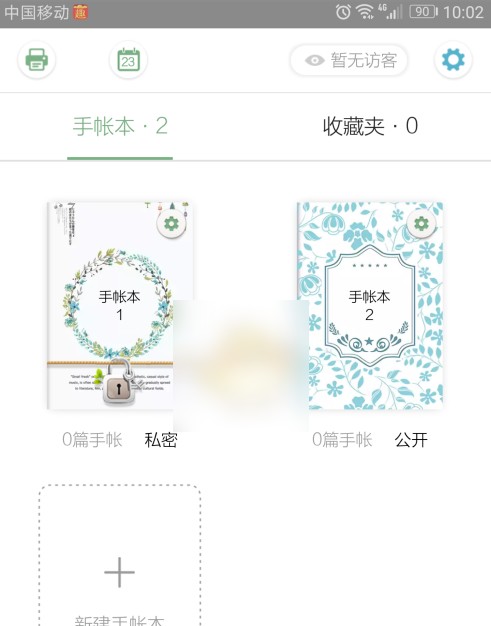
Task: Open the calendar icon showing 23
Action: click(x=129, y=60)
